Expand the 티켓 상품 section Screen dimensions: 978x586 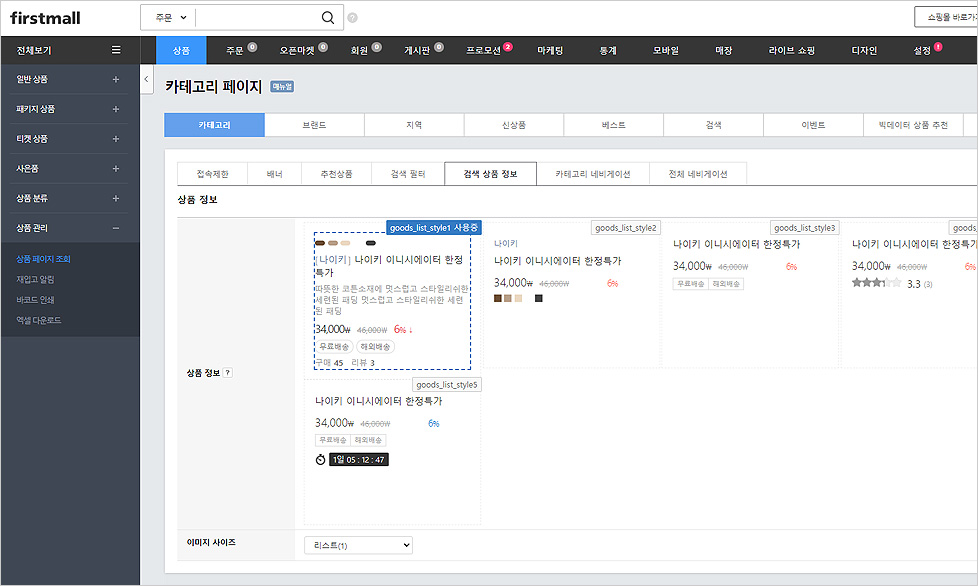click(115, 139)
